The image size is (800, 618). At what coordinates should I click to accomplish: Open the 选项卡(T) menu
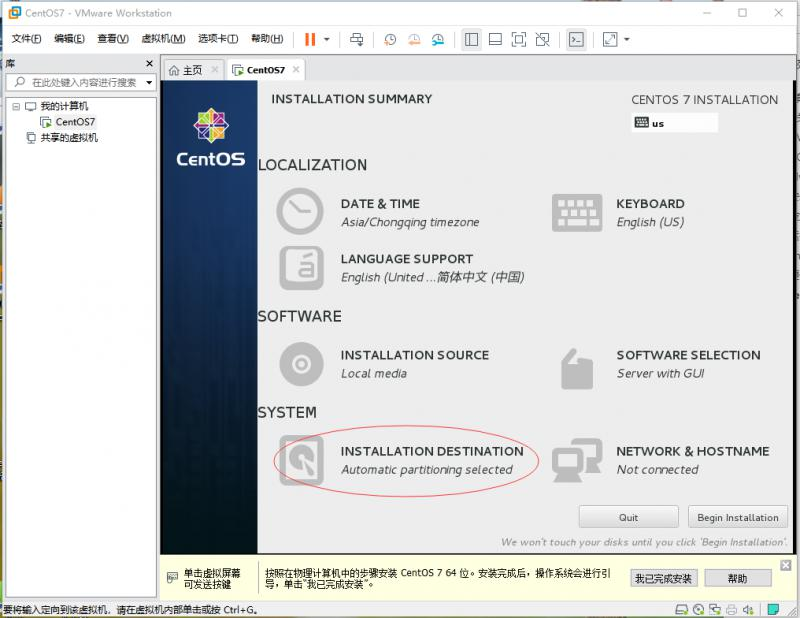pyautogui.click(x=218, y=39)
